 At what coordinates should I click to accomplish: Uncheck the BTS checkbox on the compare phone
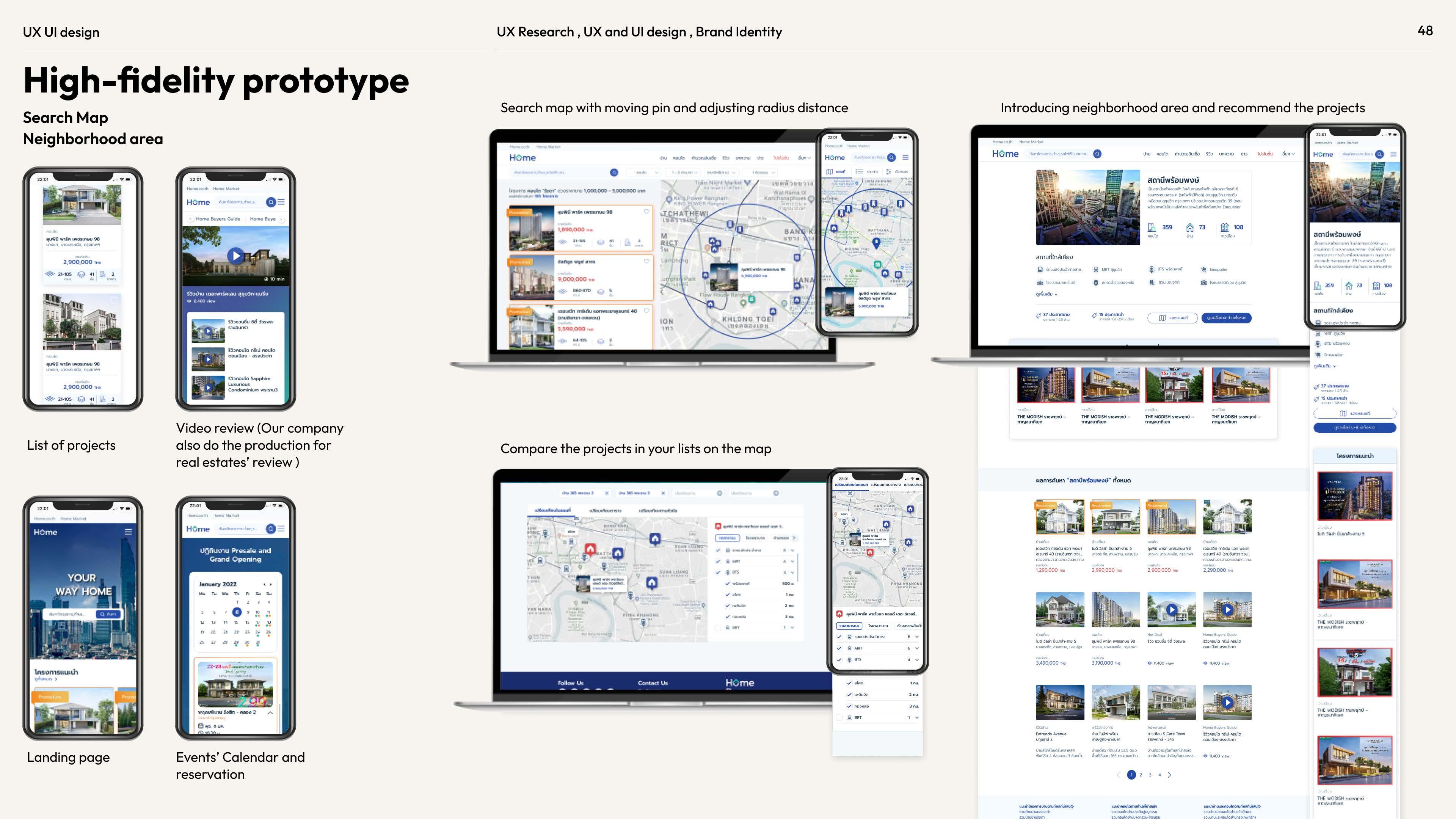[x=839, y=660]
